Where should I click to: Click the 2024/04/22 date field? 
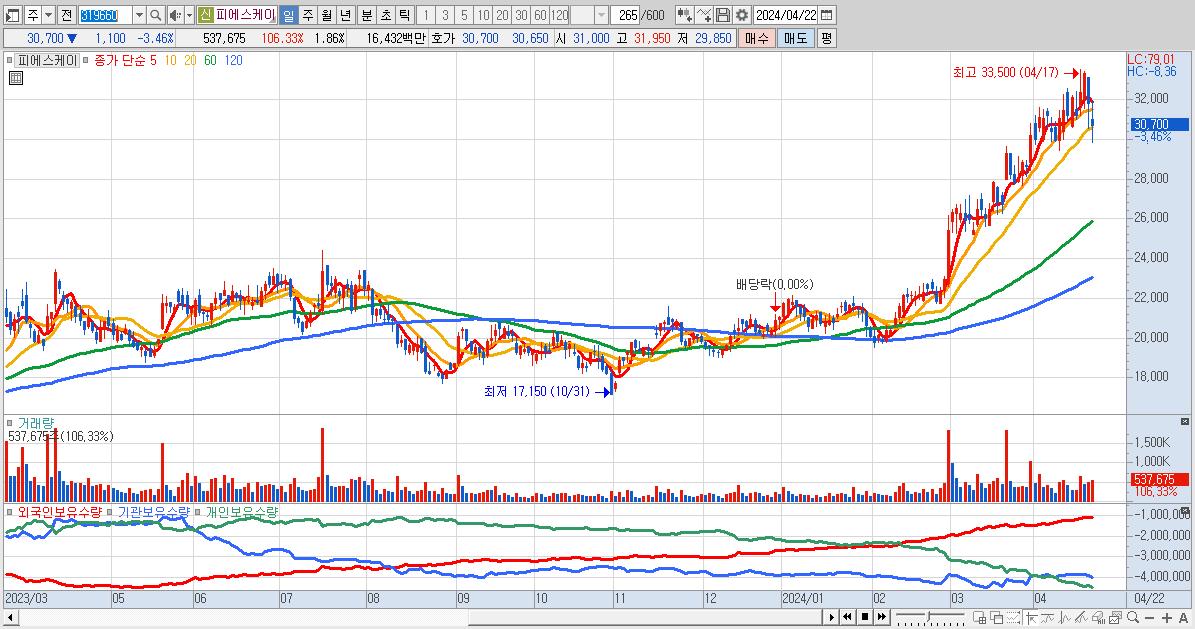(x=787, y=15)
